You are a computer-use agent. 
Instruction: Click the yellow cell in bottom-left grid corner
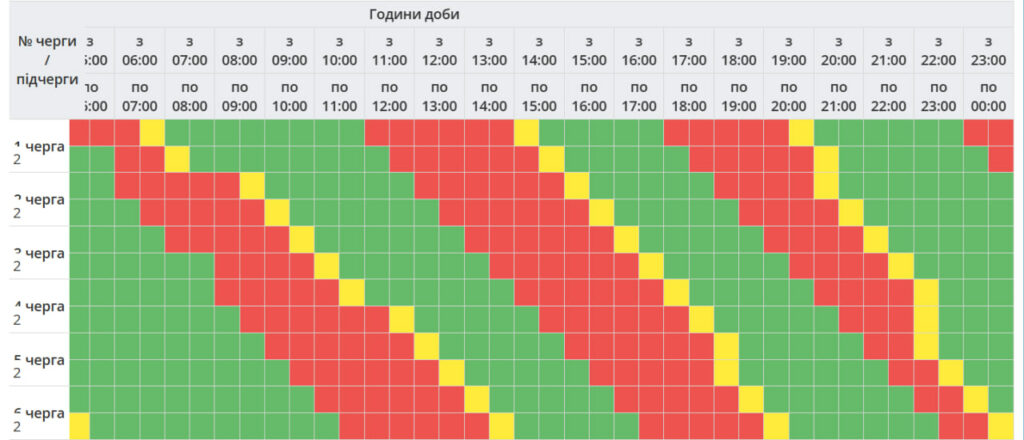coord(78,425)
